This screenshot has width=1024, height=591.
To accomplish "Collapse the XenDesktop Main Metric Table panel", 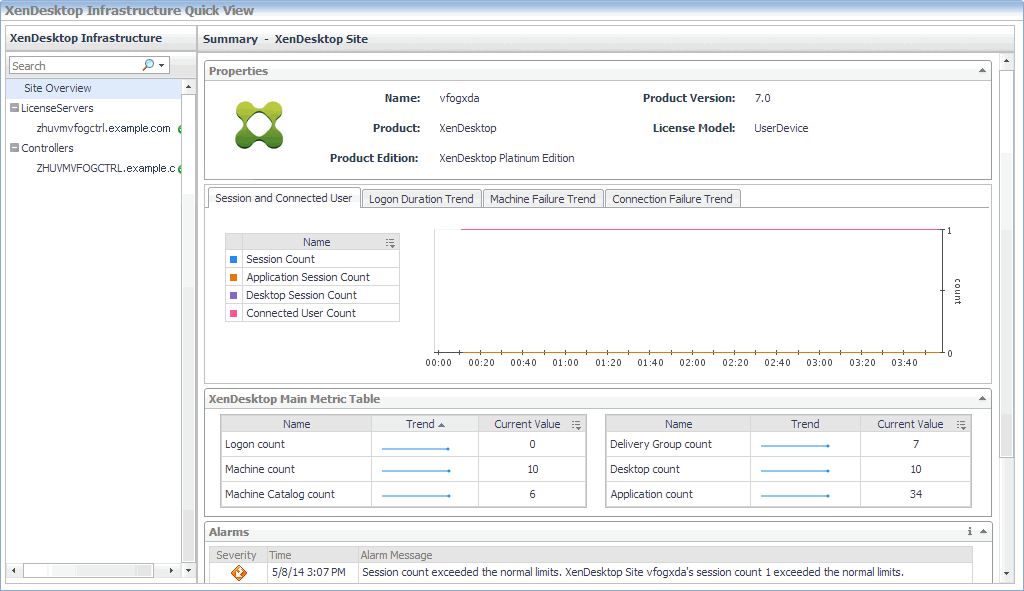I will click(x=982, y=398).
